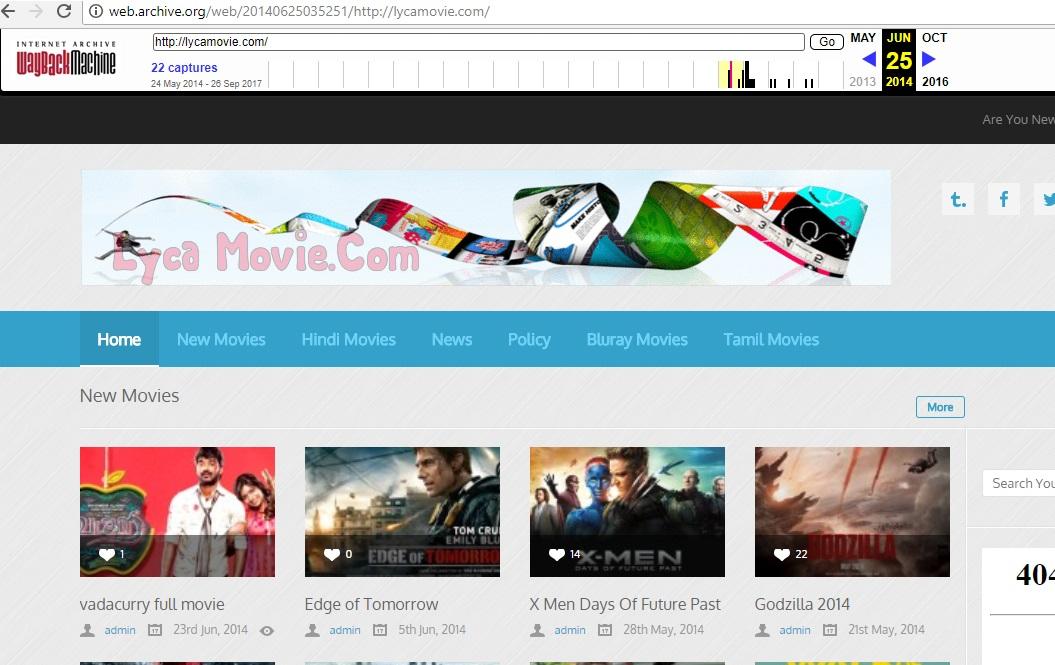The height and width of the screenshot is (665, 1055).
Task: Click the 2016 year link
Action: click(x=935, y=81)
